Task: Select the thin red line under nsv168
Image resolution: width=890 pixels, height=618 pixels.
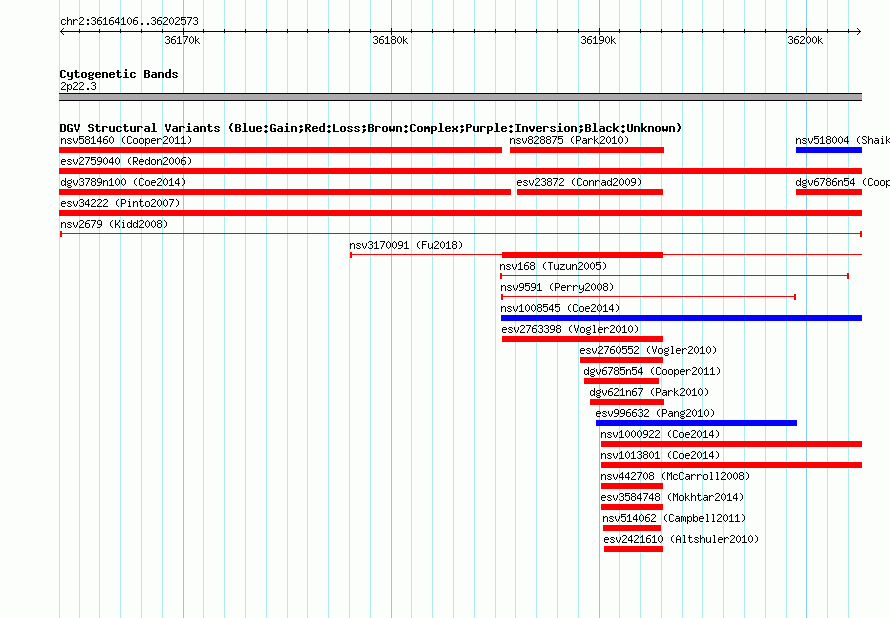Action: 674,276
